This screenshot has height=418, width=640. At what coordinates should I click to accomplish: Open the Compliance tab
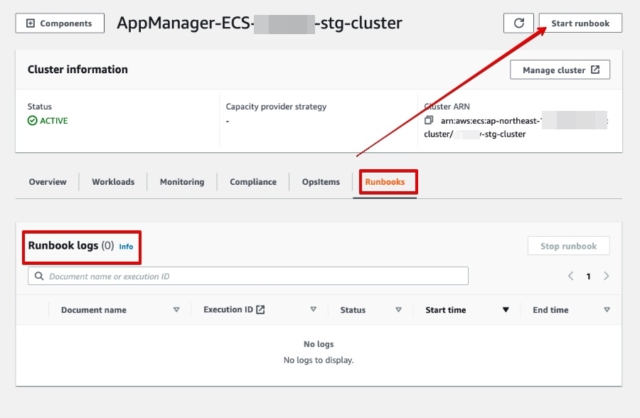253,182
